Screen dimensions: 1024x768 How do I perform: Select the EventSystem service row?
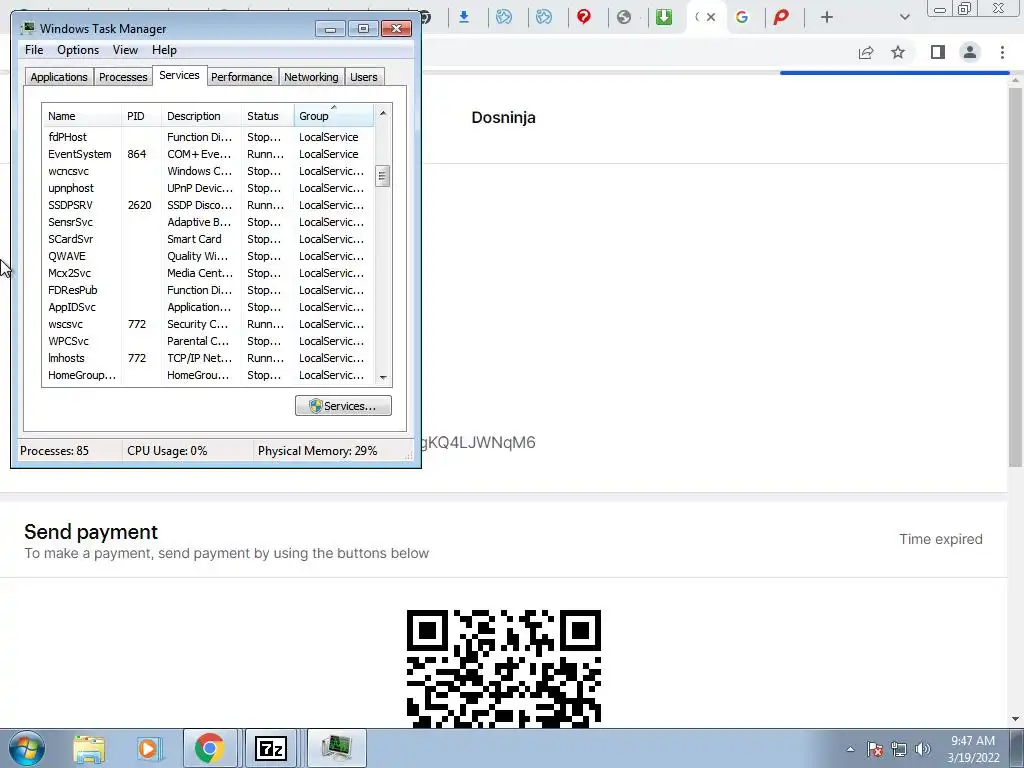click(208, 154)
